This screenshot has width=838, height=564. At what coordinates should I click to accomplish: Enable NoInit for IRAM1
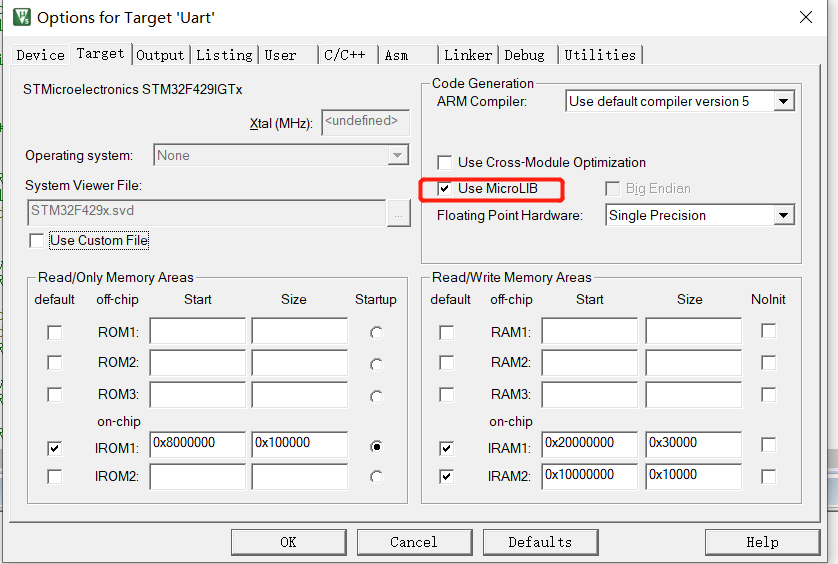769,445
